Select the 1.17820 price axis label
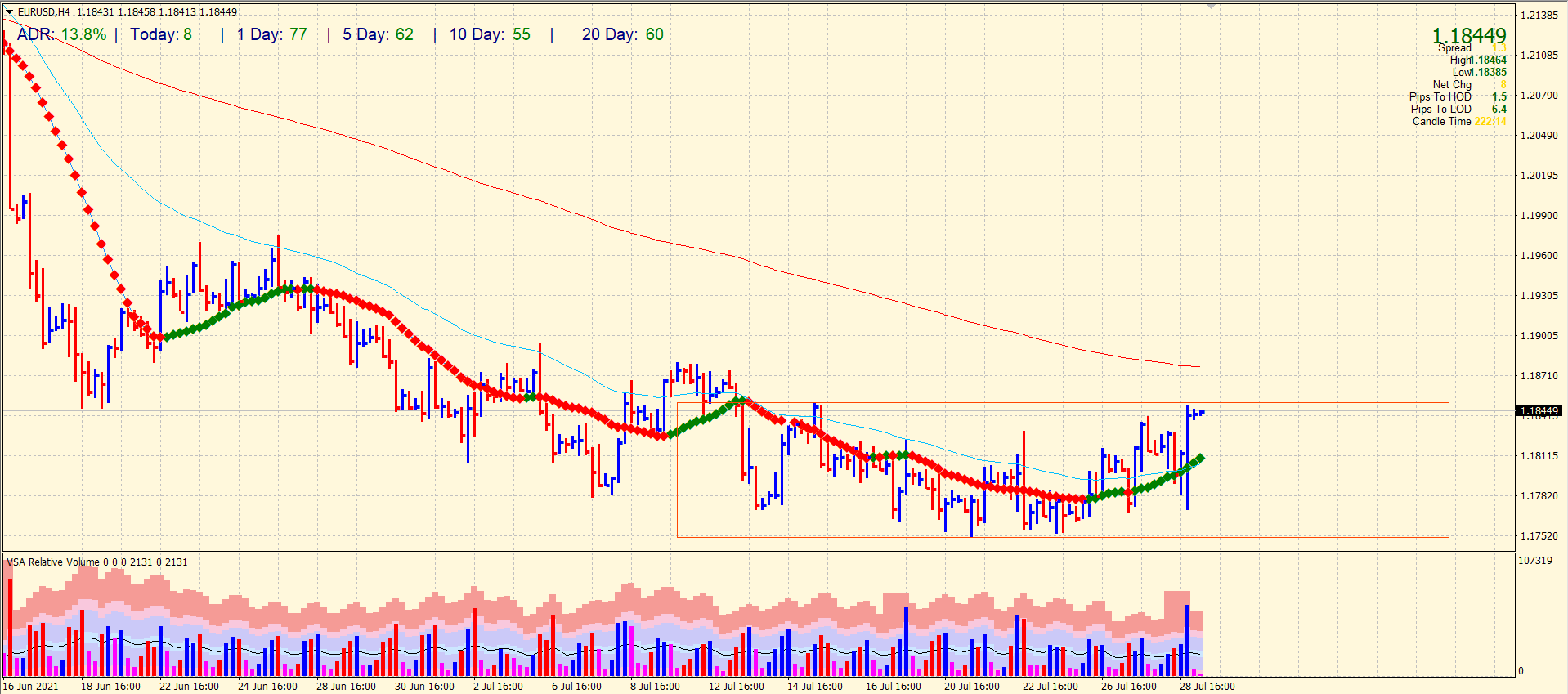This screenshot has height=694, width=1568. 1539,496
